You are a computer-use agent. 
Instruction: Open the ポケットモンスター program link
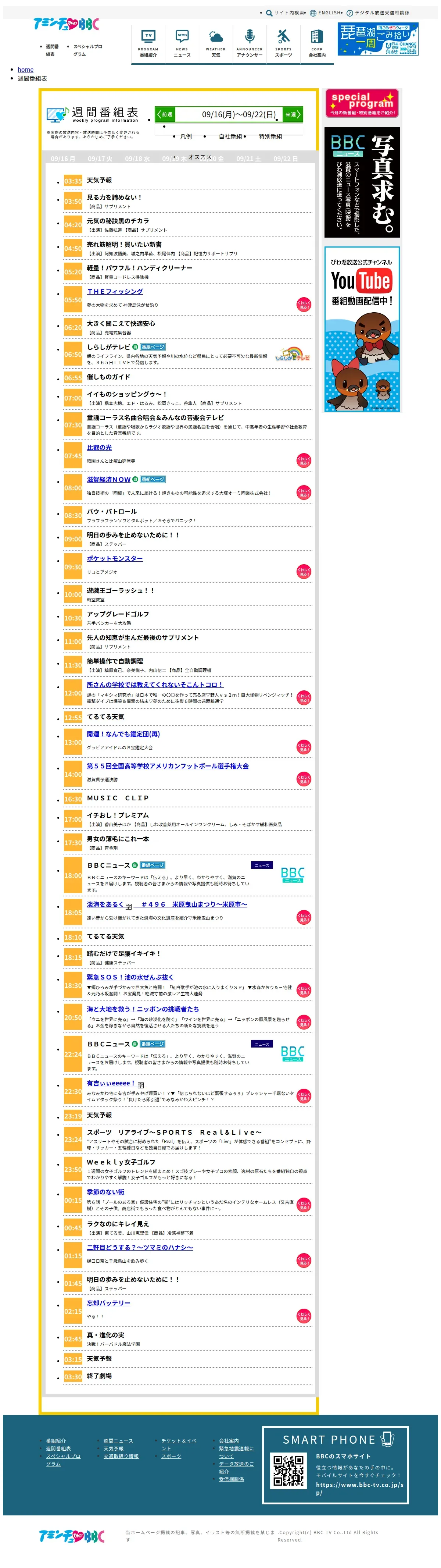pyautogui.click(x=115, y=559)
